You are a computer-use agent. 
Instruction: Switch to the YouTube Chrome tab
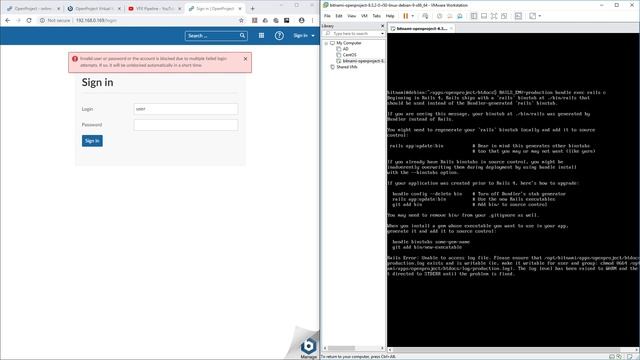click(x=154, y=9)
